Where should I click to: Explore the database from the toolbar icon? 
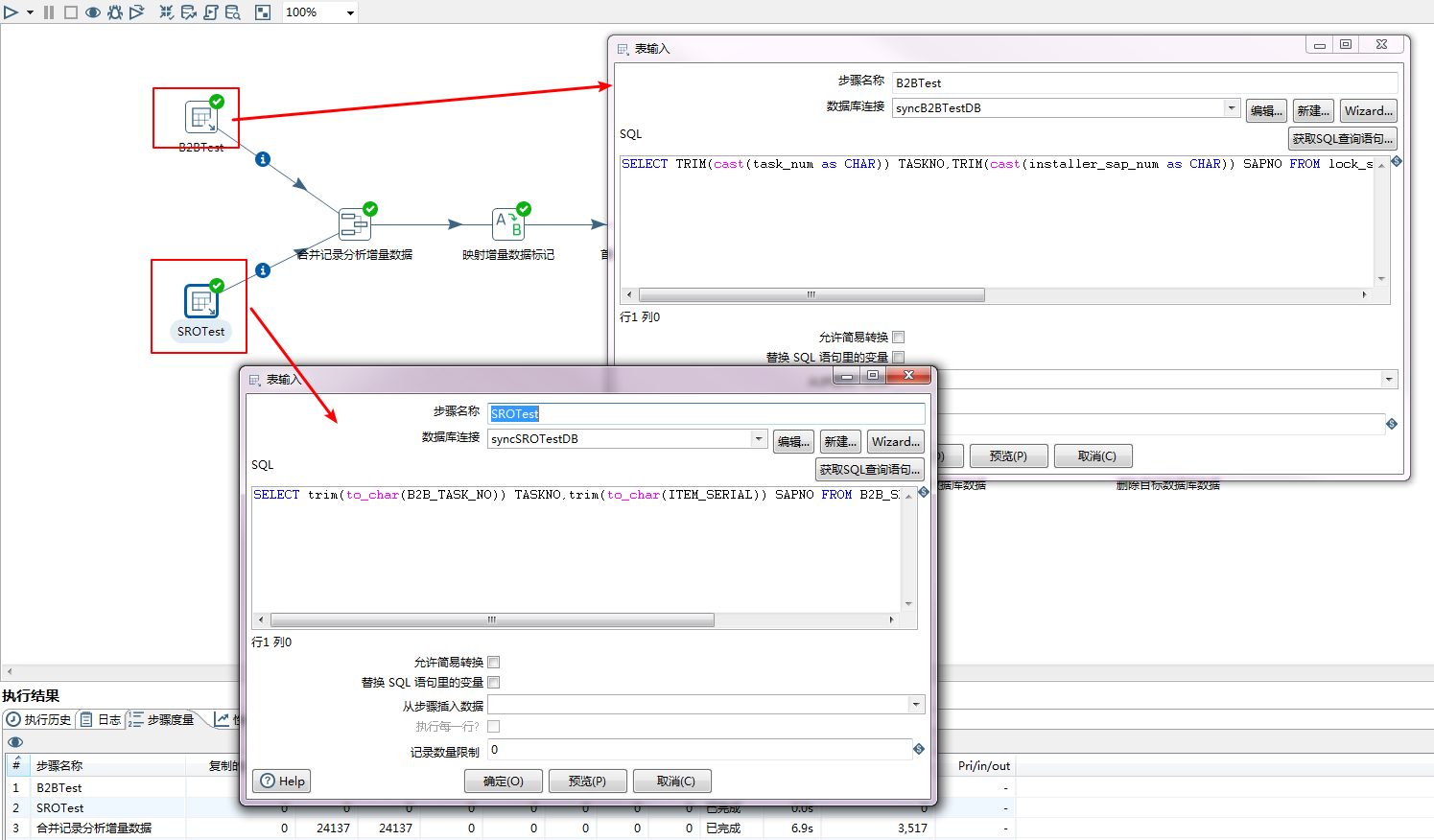pyautogui.click(x=233, y=12)
